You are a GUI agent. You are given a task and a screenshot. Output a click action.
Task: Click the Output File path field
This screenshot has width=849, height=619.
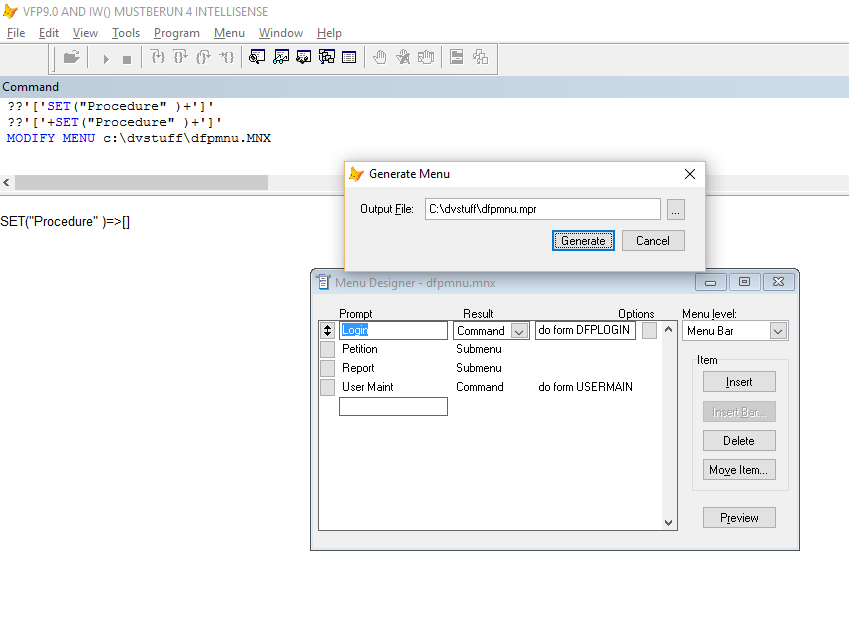click(x=543, y=209)
